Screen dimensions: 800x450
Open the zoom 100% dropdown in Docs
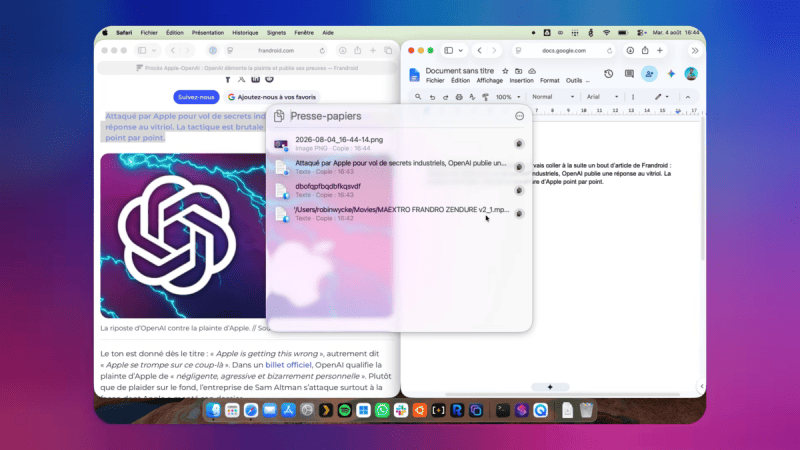(x=508, y=97)
